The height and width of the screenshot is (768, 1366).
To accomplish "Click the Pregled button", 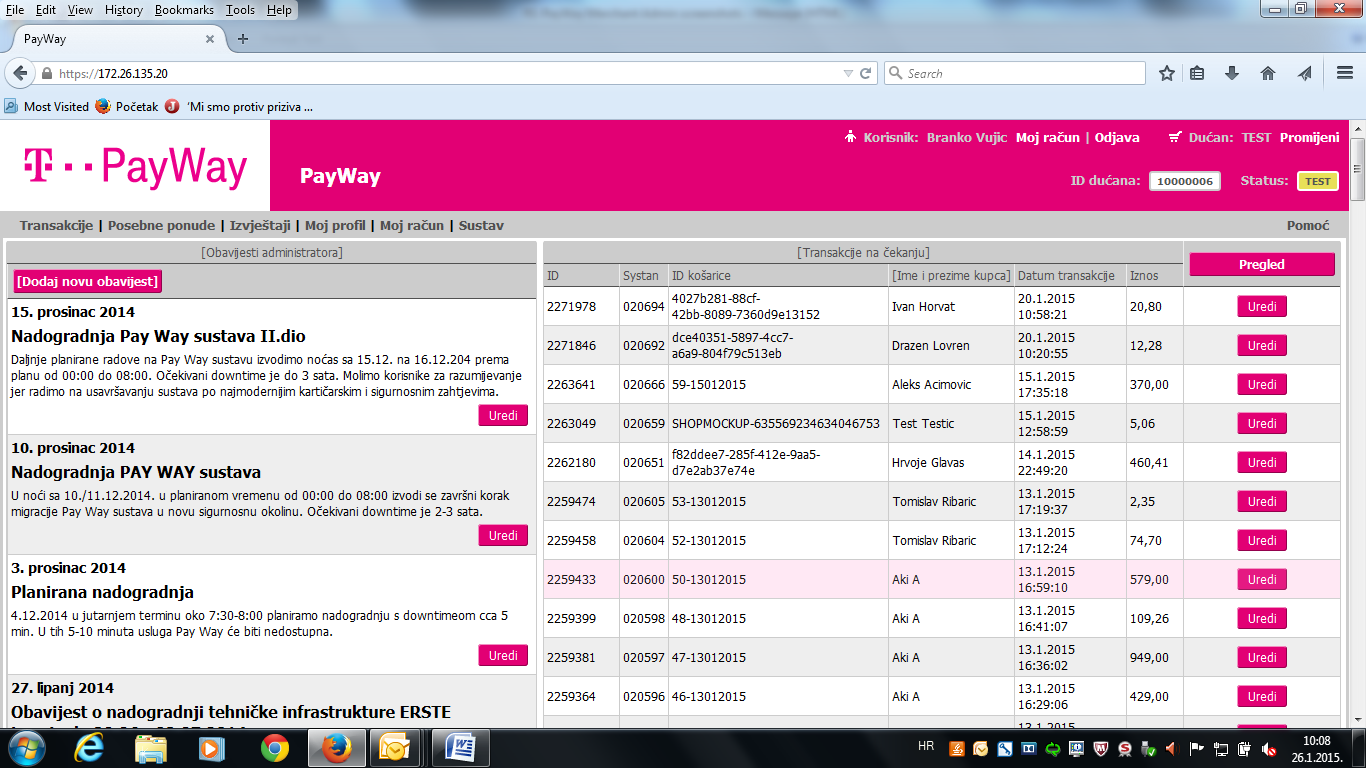I will [1261, 265].
